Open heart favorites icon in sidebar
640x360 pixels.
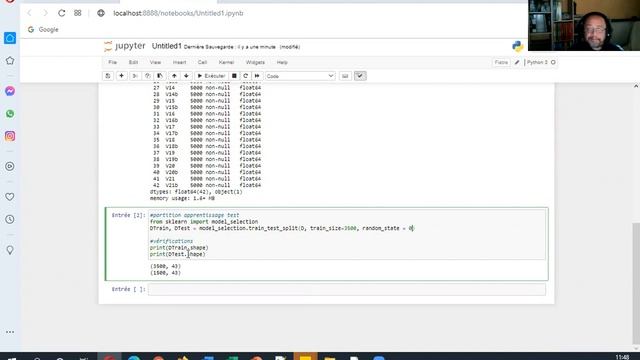click(10, 197)
